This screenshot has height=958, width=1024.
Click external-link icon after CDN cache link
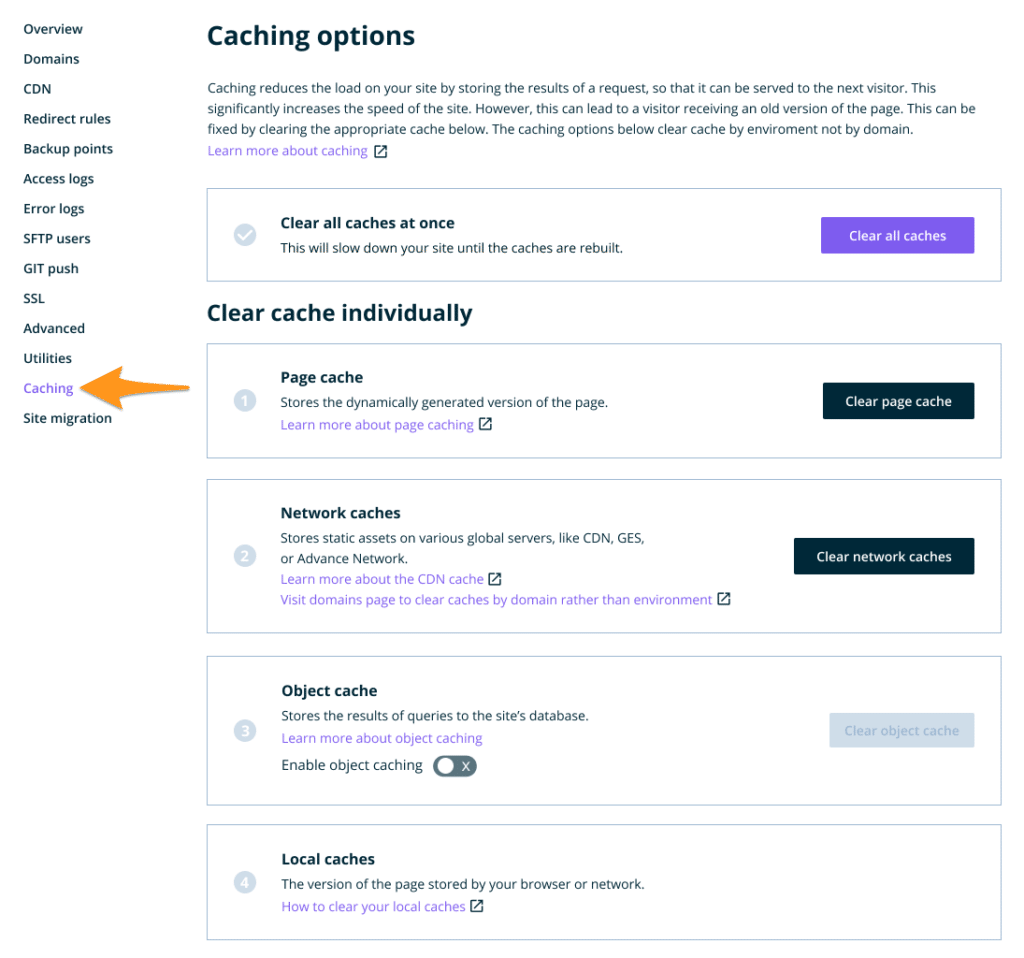(x=495, y=579)
